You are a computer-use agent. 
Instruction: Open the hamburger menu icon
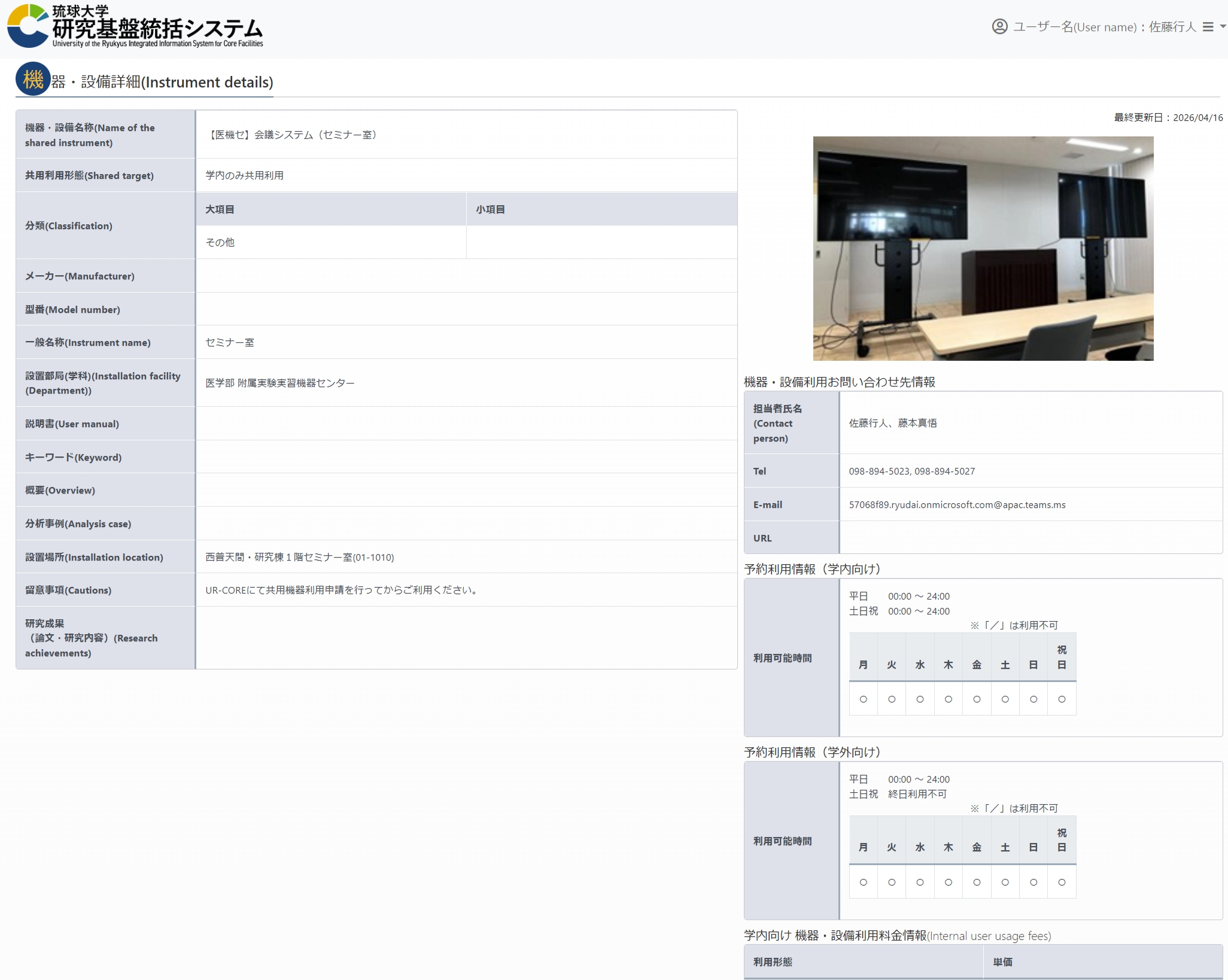[x=1208, y=27]
